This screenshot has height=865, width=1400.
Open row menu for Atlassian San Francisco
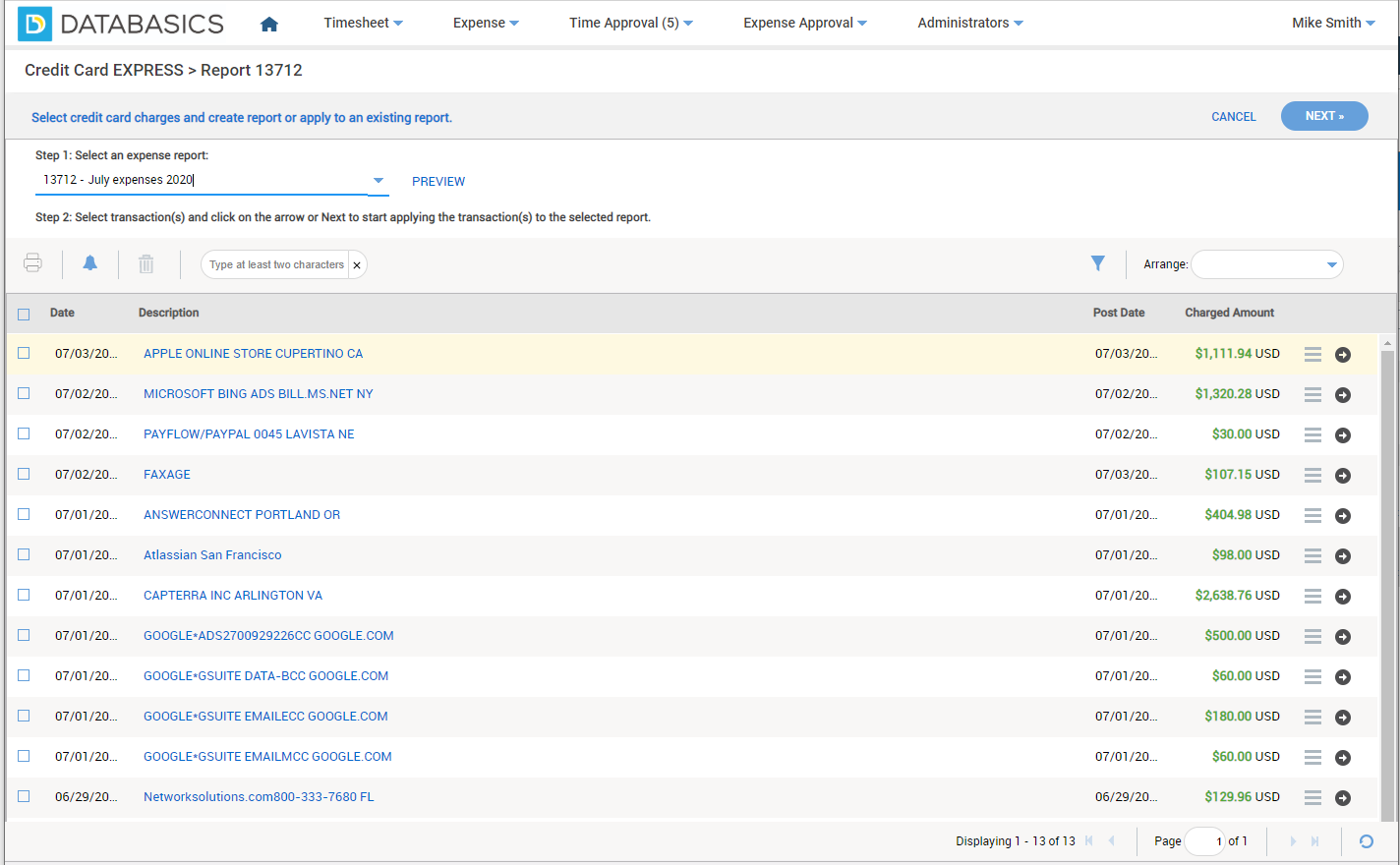pos(1312,555)
